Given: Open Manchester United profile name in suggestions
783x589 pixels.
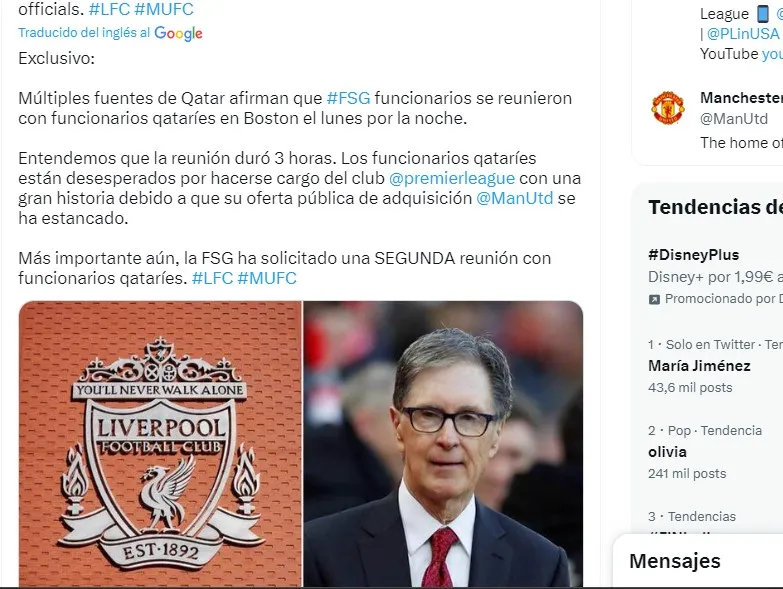Looking at the screenshot, I should click(742, 98).
